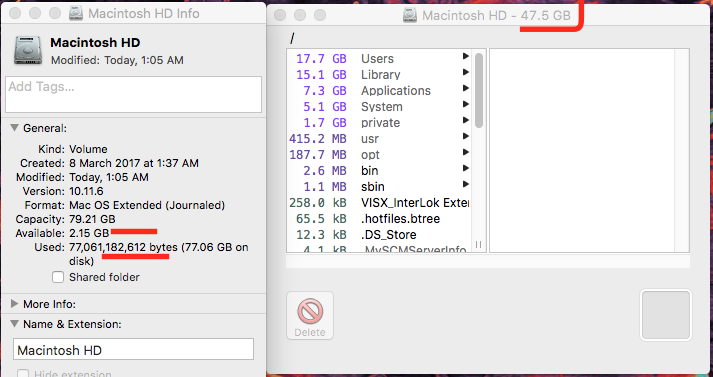Collapse the General section
Image resolution: width=713 pixels, height=377 pixels.
pos(15,128)
